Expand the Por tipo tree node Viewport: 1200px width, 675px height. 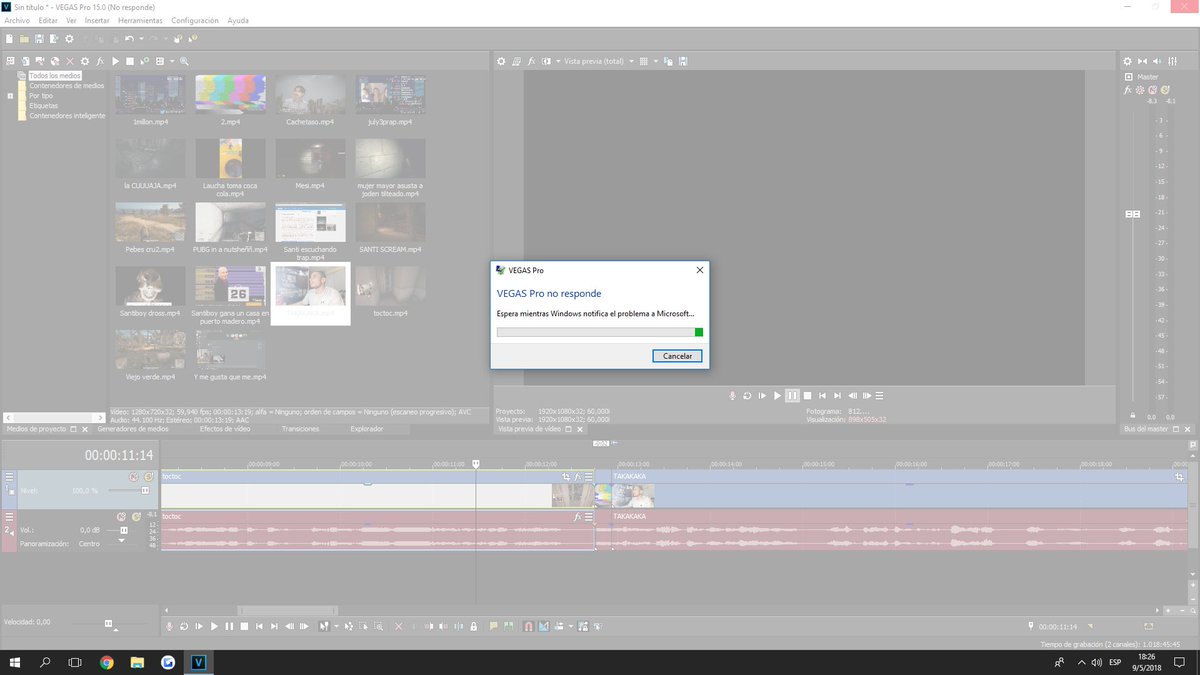pyautogui.click(x=10, y=96)
